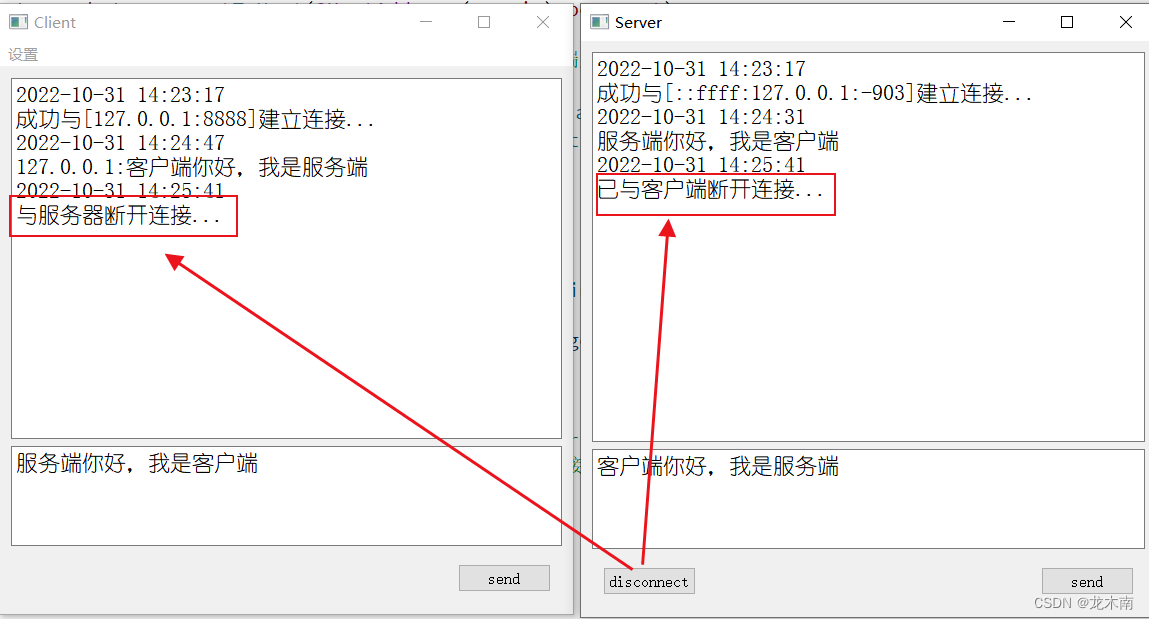This screenshot has width=1149, height=619.
Task: Click the 已与客户端断开连接 log line in Server
Action: 710,190
